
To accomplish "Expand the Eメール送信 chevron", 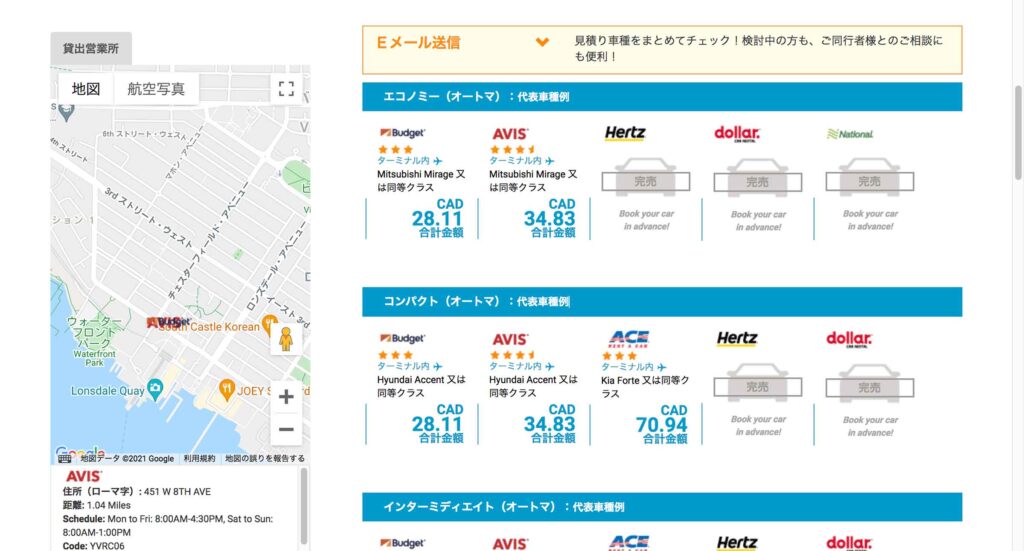I will [542, 42].
